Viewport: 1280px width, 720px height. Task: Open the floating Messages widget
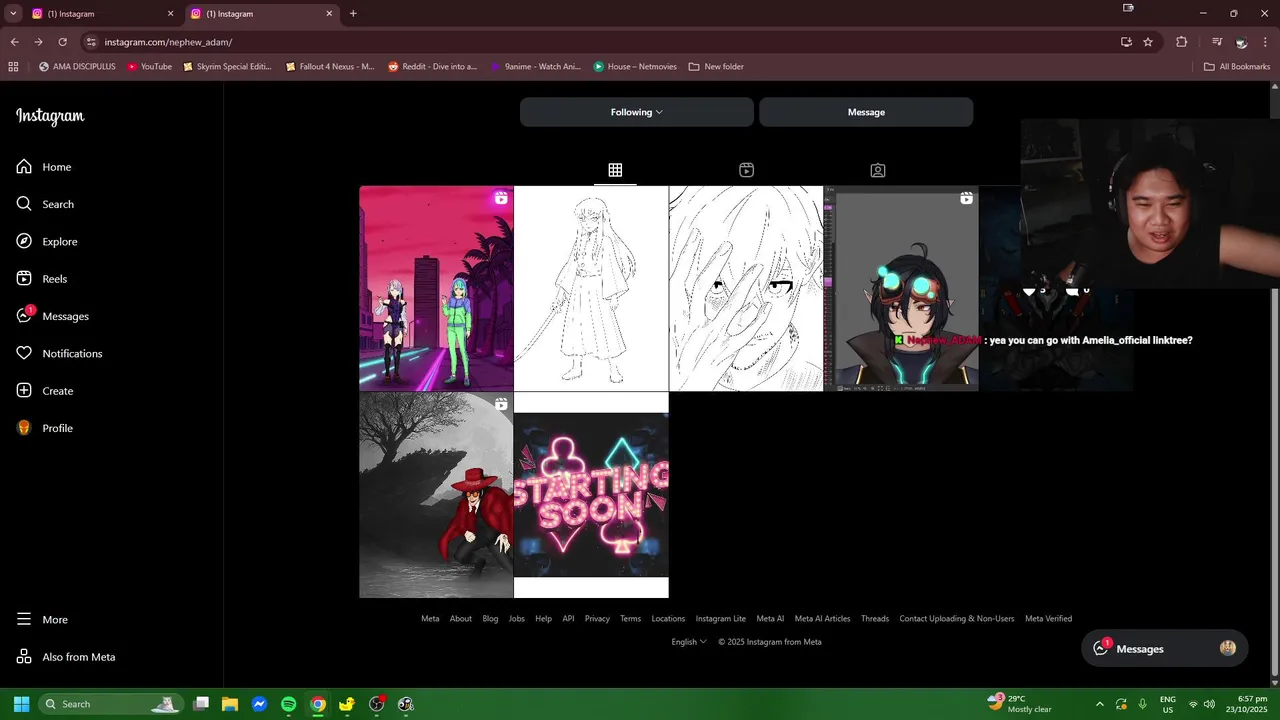point(1165,648)
